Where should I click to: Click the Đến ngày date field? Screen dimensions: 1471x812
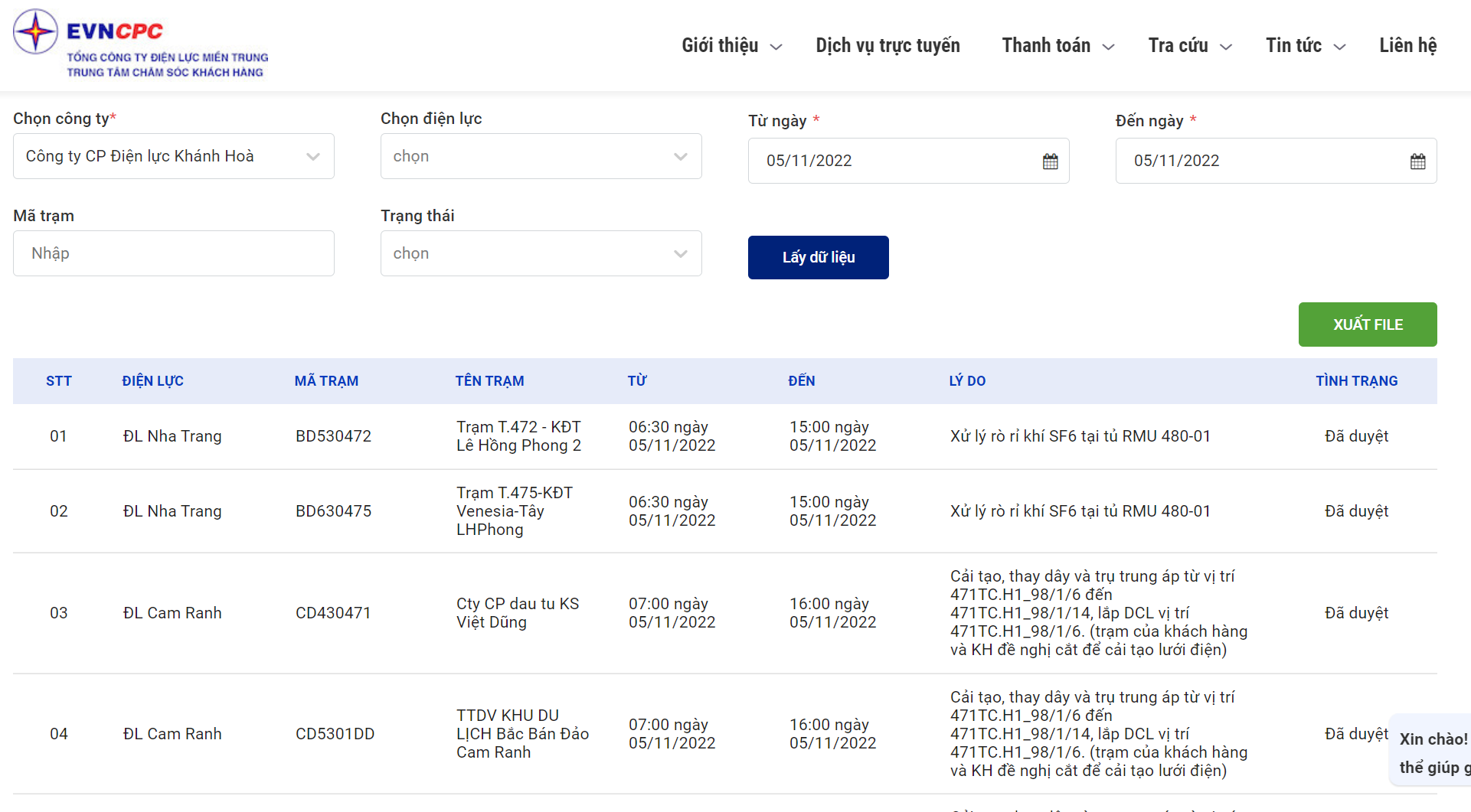click(1256, 161)
